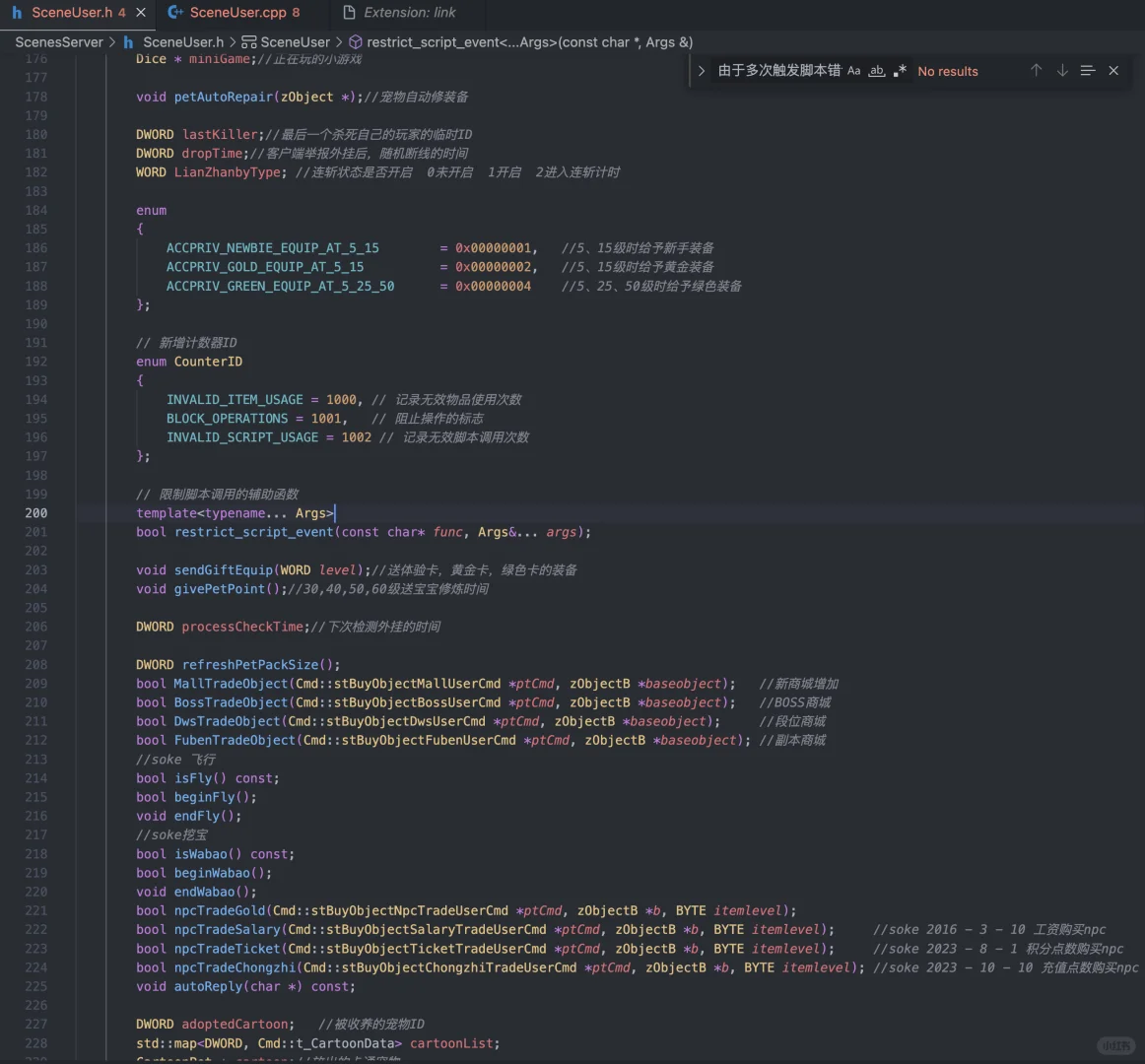Viewport: 1145px width, 1064px height.
Task: Click the document icon on Extension tab
Action: tap(350, 13)
